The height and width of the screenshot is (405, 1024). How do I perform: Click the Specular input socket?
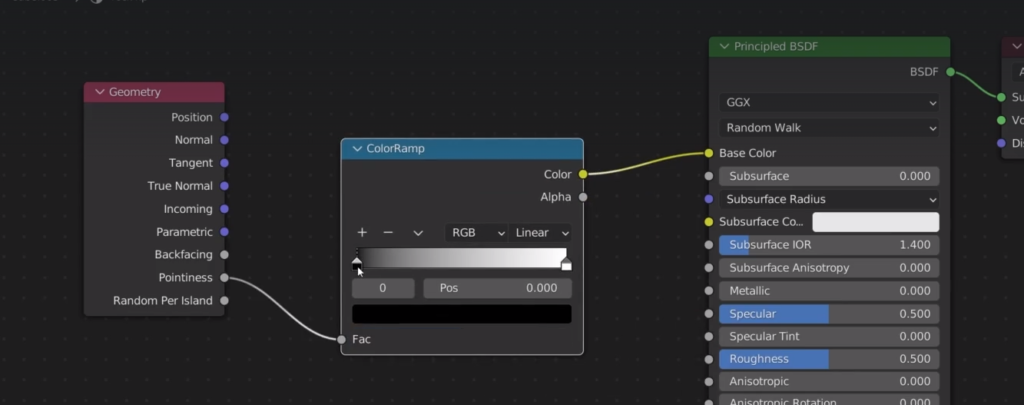click(709, 314)
